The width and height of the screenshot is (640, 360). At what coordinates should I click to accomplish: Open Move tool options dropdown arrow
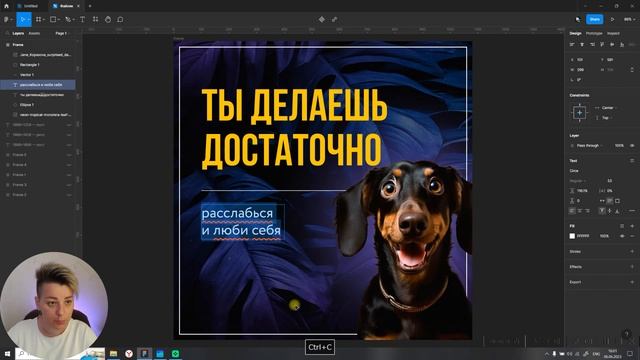pos(29,20)
